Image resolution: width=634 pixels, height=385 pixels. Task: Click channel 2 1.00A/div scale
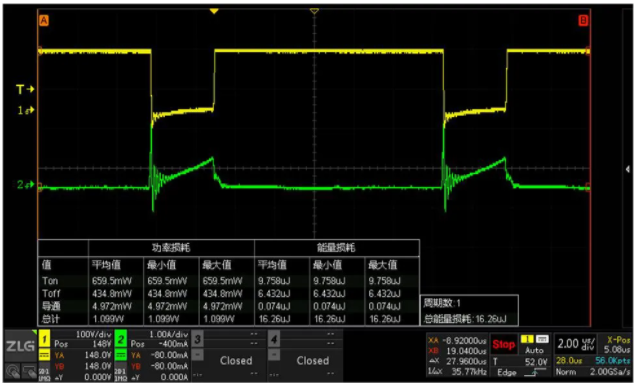point(170,335)
